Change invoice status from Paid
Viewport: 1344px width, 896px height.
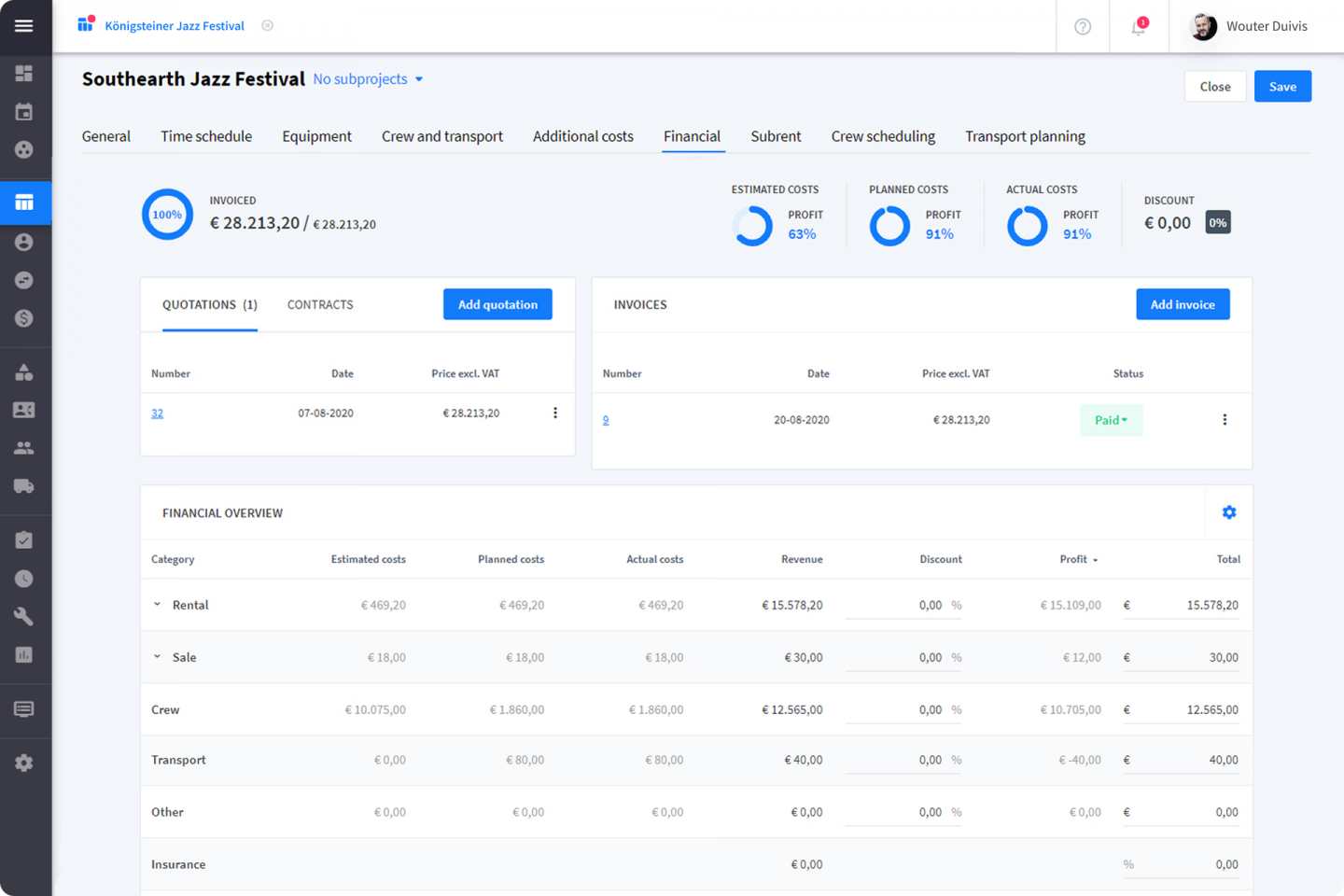(x=1111, y=420)
